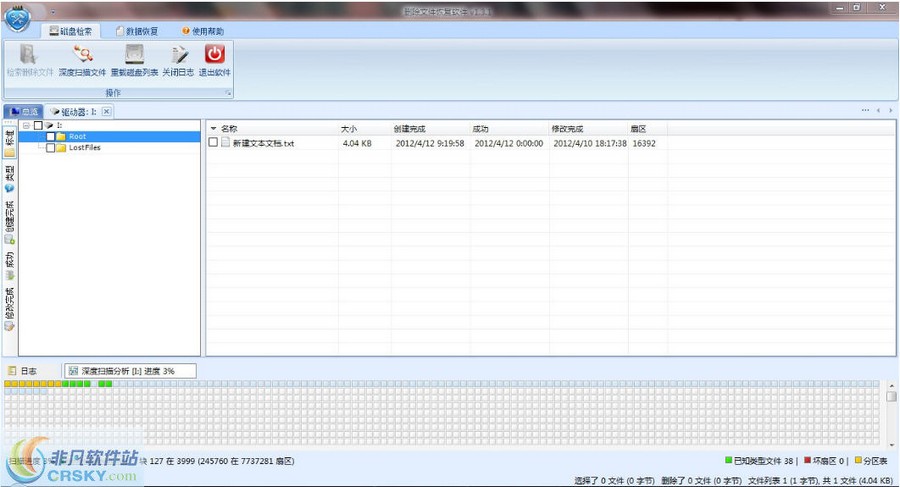Open 使用帮助 ribbon tab
900x487 pixels.
[x=203, y=31]
